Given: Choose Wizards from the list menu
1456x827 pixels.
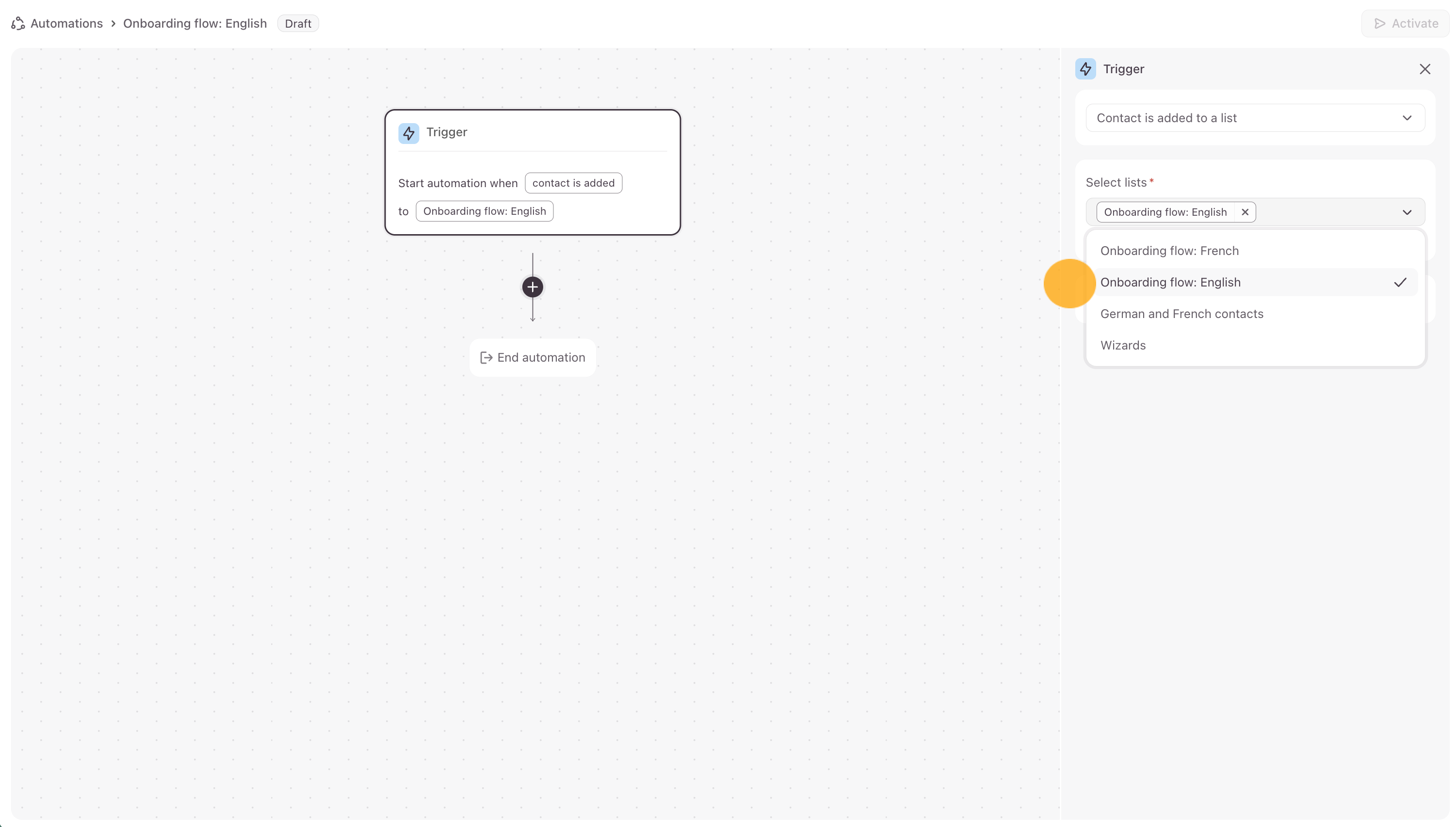Looking at the screenshot, I should click(1122, 345).
